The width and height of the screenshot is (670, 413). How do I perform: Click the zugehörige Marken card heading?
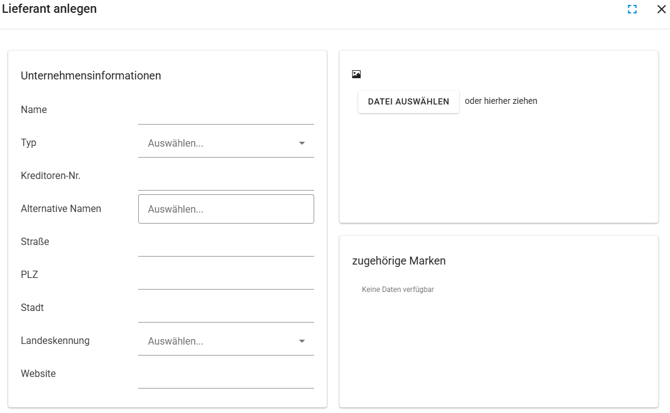(399, 261)
